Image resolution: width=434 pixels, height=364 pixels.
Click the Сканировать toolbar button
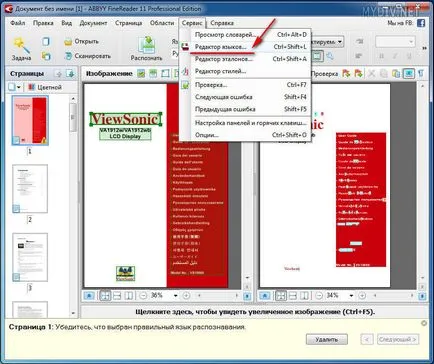88,56
